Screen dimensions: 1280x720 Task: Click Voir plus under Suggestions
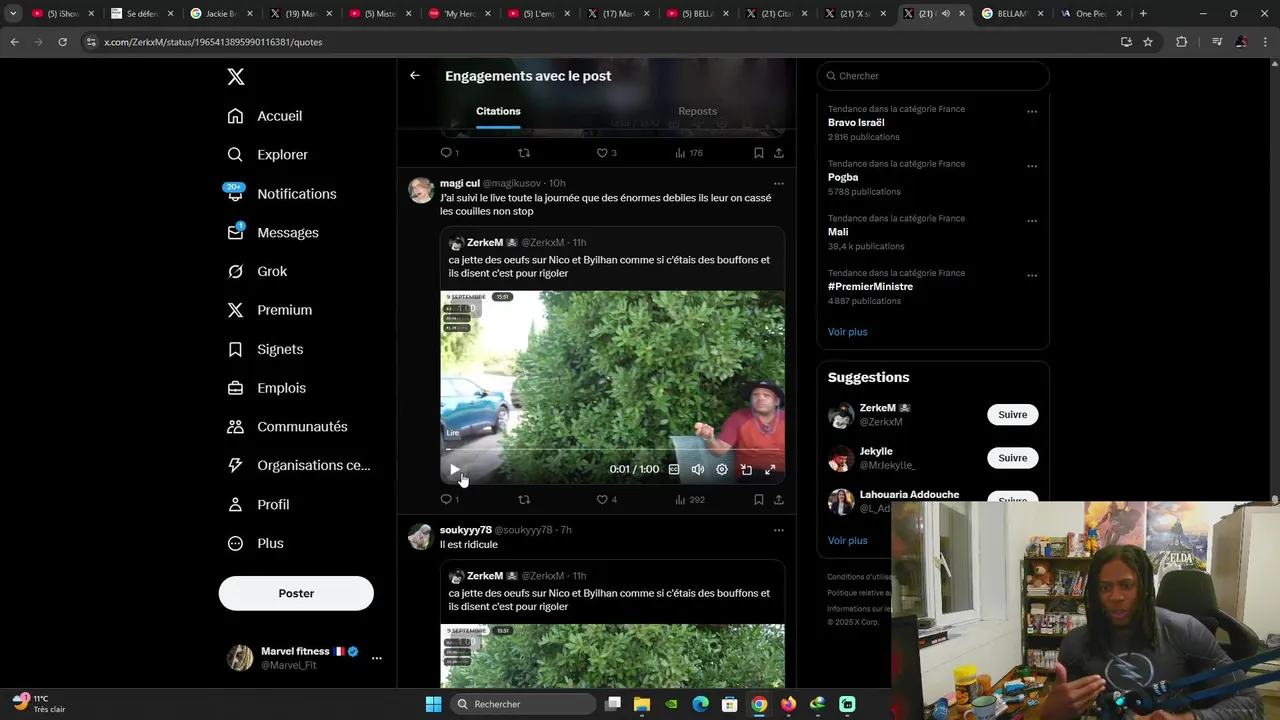tap(848, 540)
